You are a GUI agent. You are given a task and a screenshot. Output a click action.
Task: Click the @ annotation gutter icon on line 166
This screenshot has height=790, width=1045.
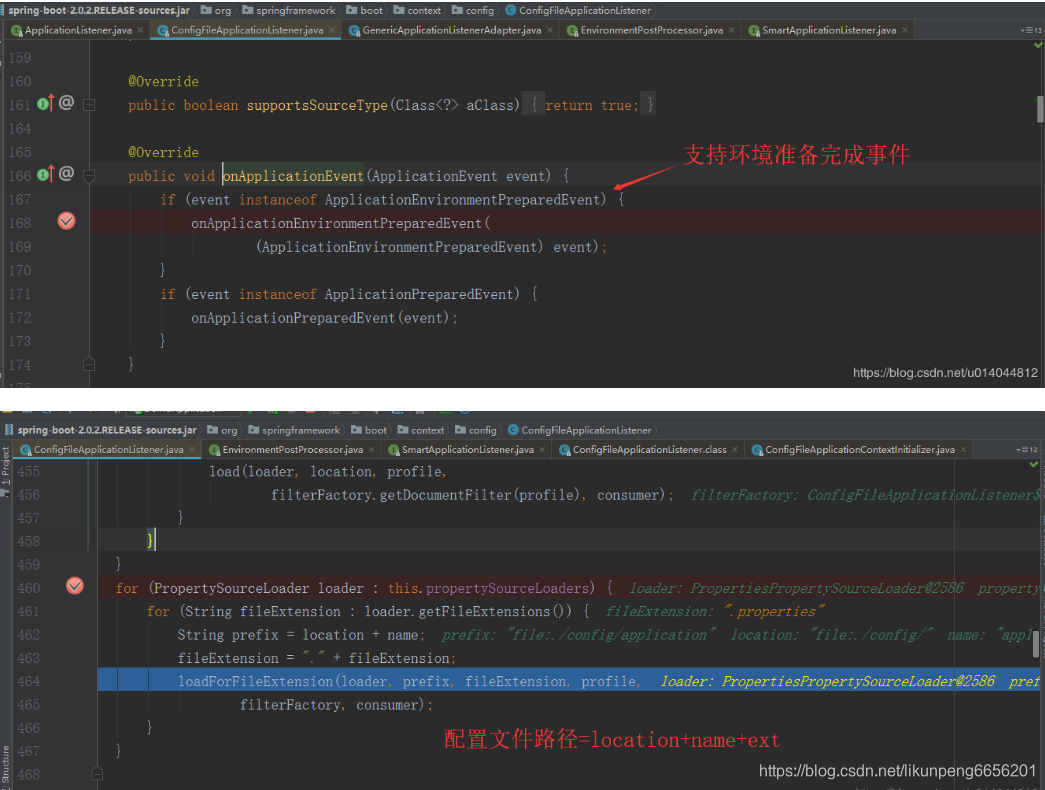66,174
